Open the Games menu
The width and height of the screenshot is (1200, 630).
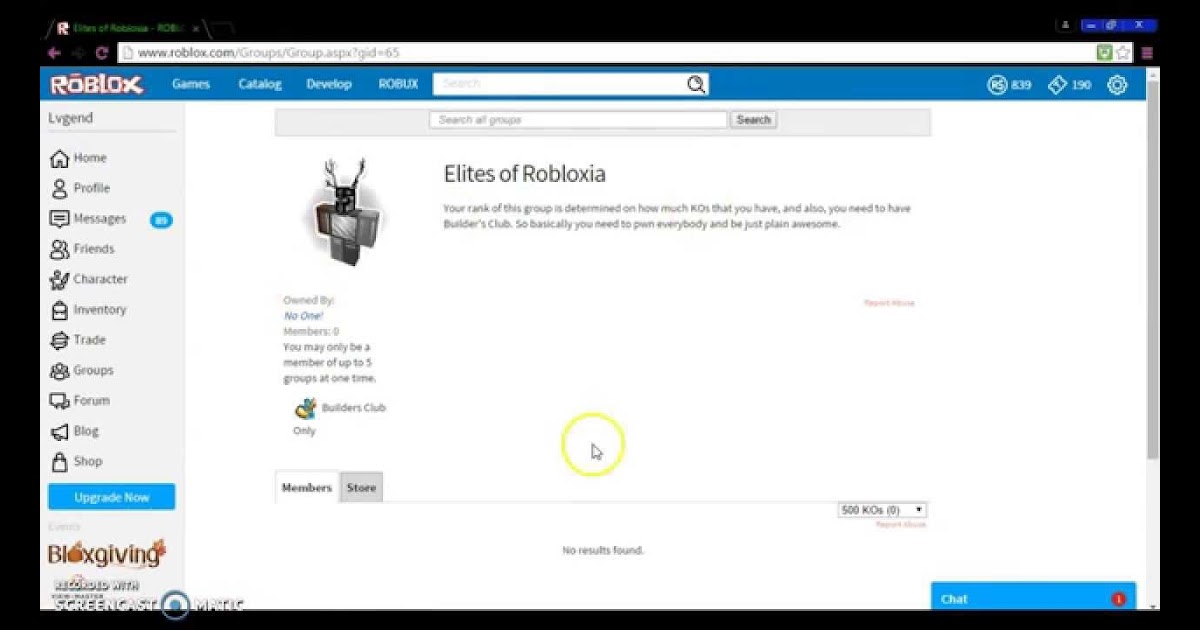coord(191,84)
